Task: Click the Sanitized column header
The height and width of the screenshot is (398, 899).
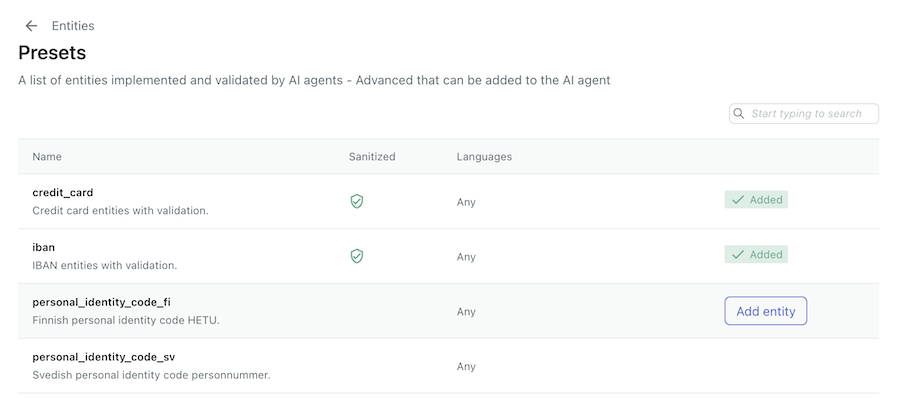Action: pos(372,157)
